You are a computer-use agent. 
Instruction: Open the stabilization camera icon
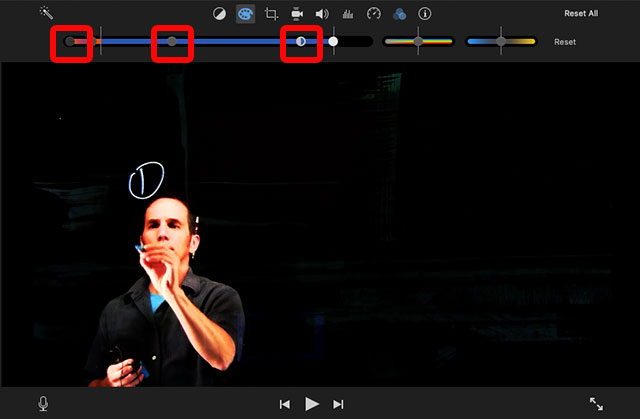297,14
